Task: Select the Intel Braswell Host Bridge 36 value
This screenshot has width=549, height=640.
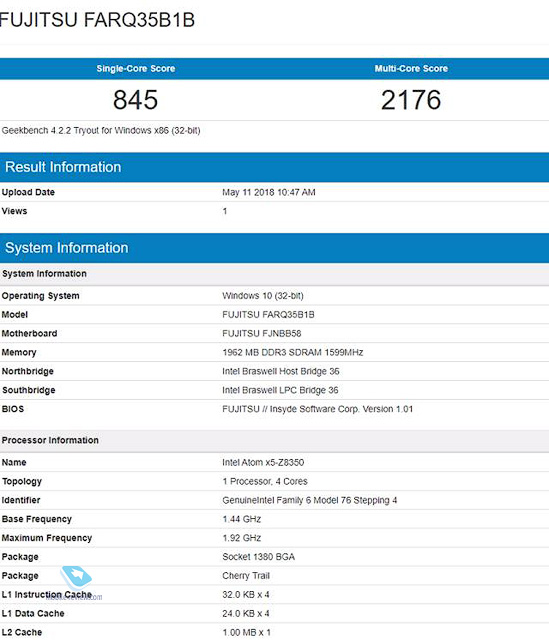Action: 281,371
